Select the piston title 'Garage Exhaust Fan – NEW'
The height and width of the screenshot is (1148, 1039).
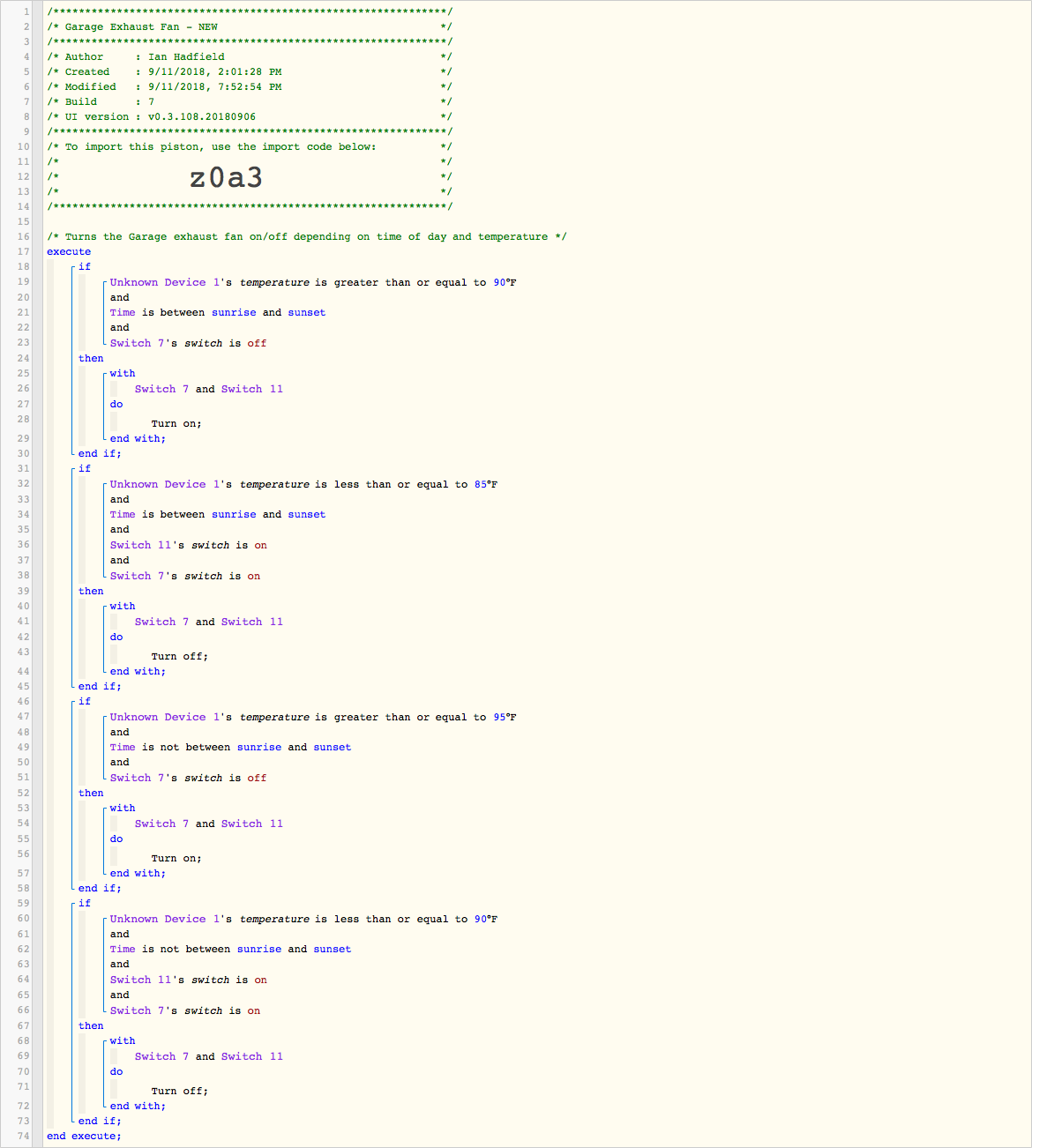point(141,26)
